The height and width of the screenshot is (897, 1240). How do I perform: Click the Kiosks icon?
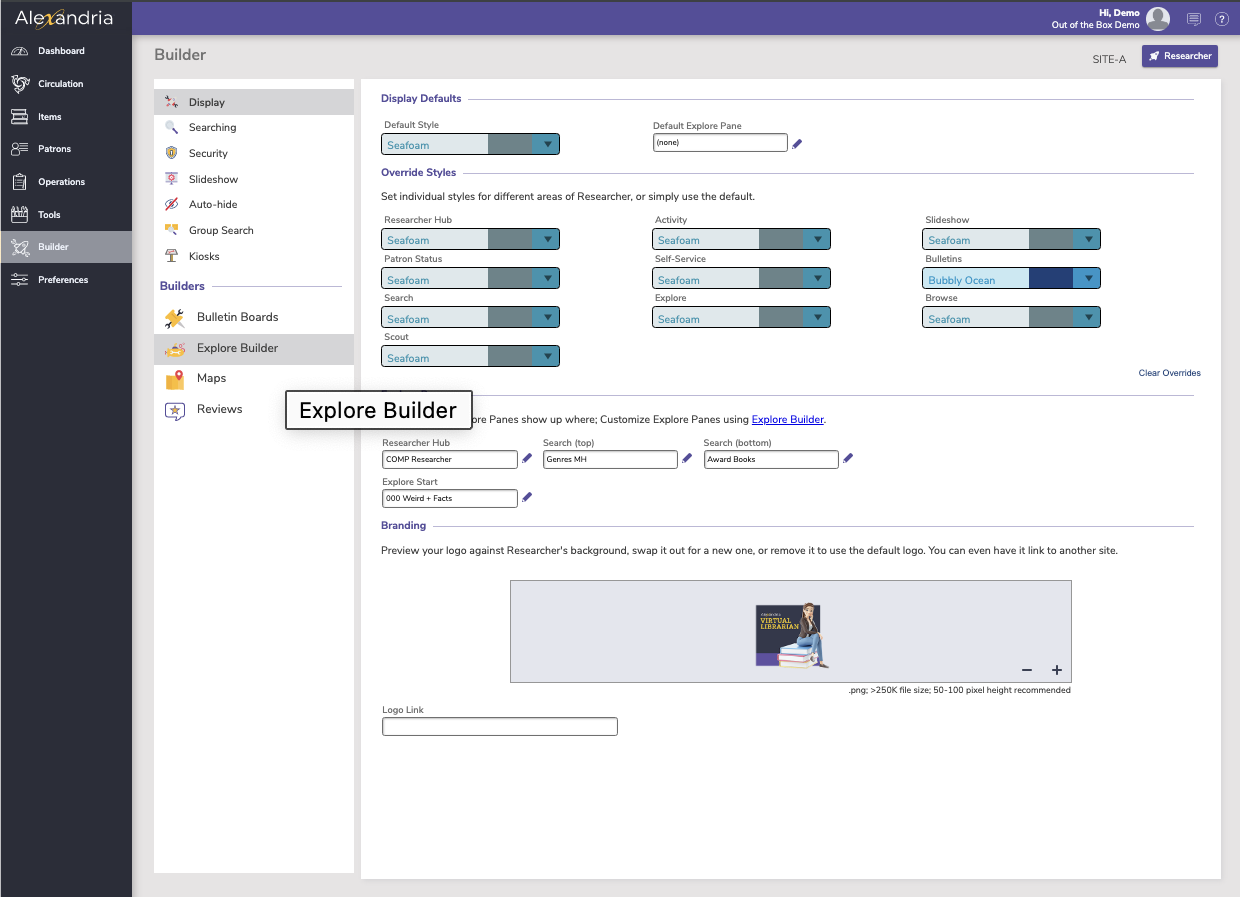point(171,256)
